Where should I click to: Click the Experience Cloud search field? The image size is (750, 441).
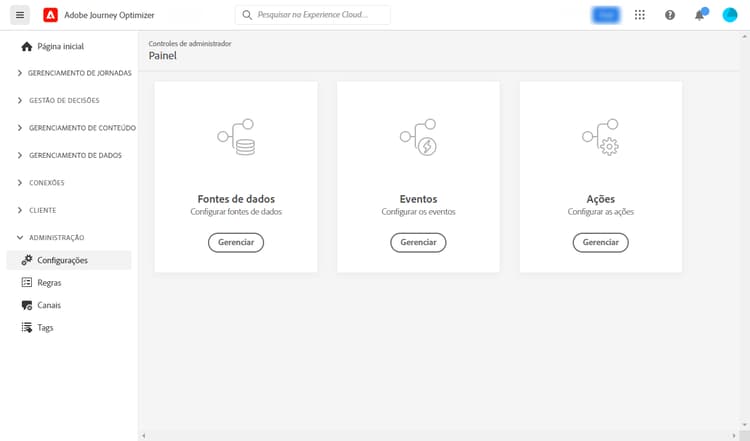tap(313, 15)
